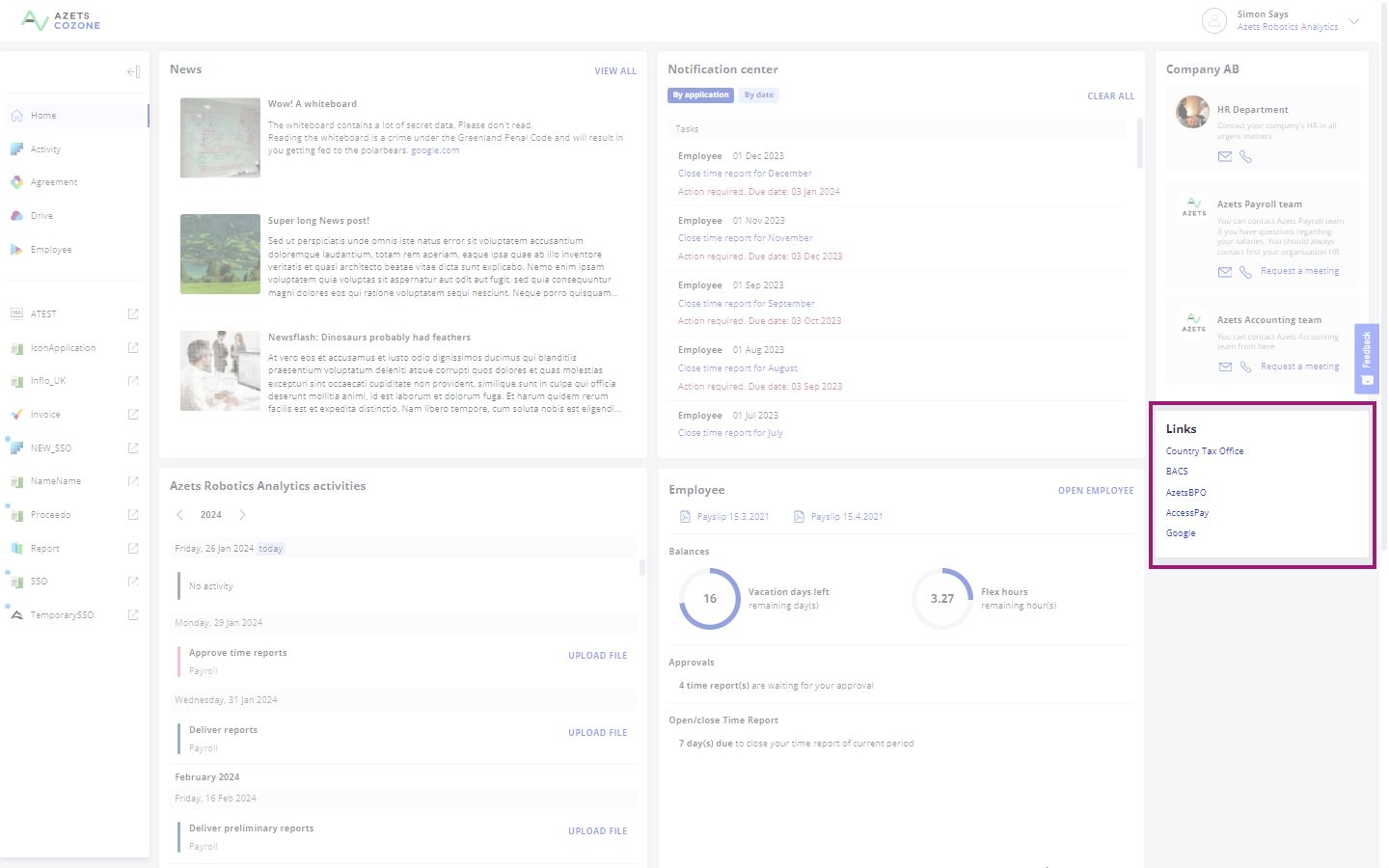Open the Simon Says profile dropdown
Screen dimensions: 1389x868
(1354, 20)
